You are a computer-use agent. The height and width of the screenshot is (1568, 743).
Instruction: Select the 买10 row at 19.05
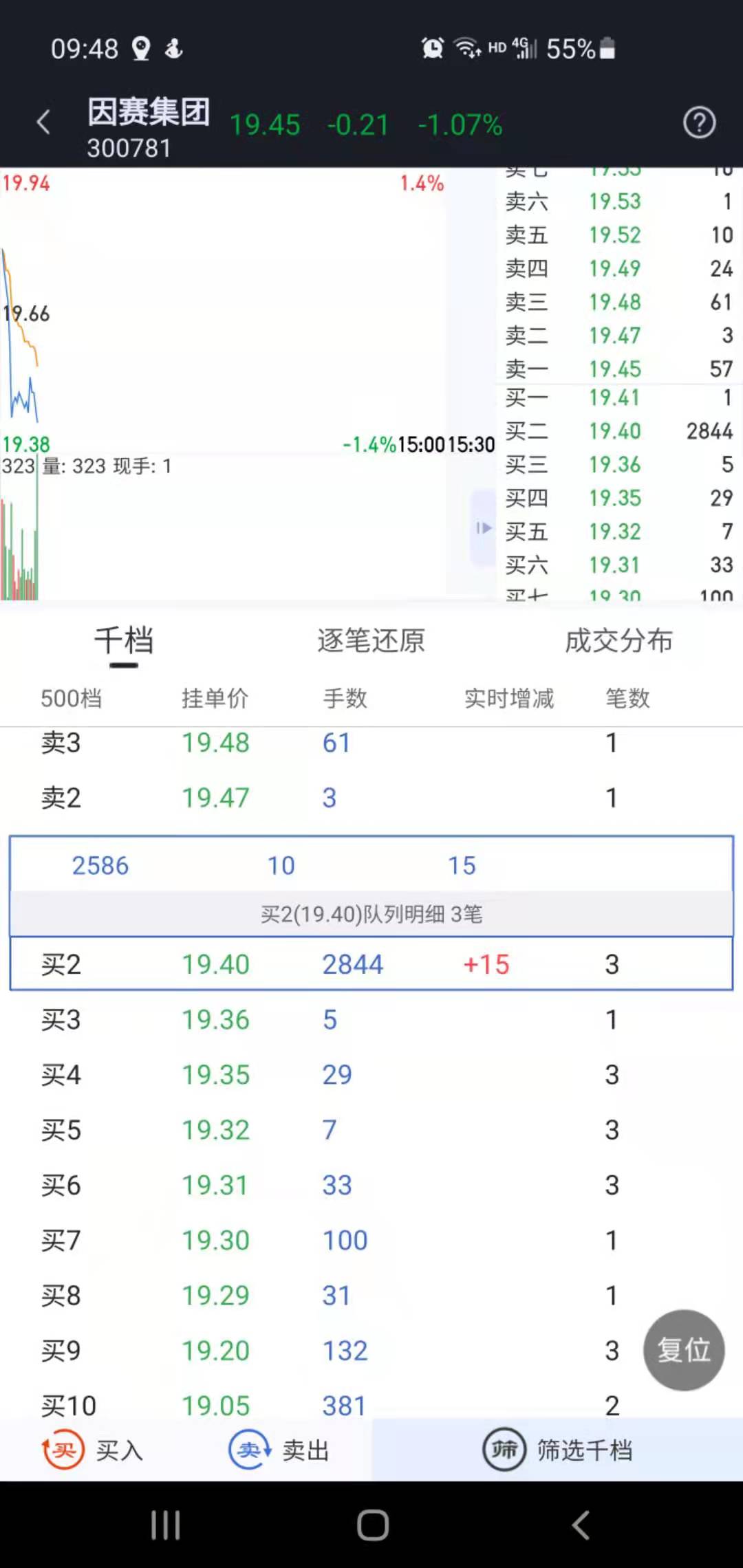(x=371, y=1403)
